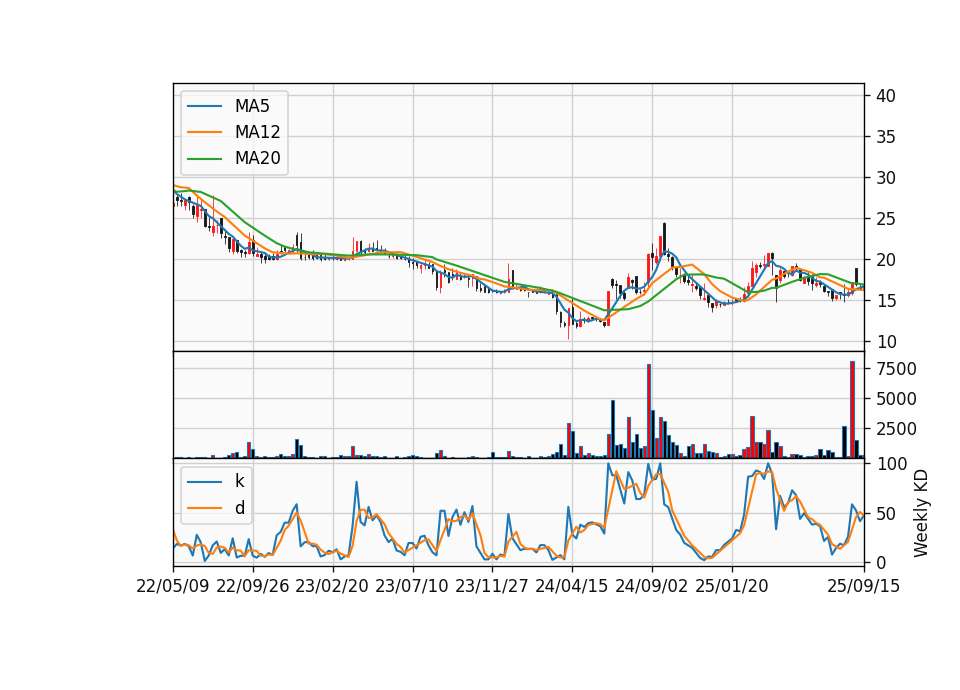960x690 pixels.
Task: Click the price axis value 15
Action: [886, 301]
